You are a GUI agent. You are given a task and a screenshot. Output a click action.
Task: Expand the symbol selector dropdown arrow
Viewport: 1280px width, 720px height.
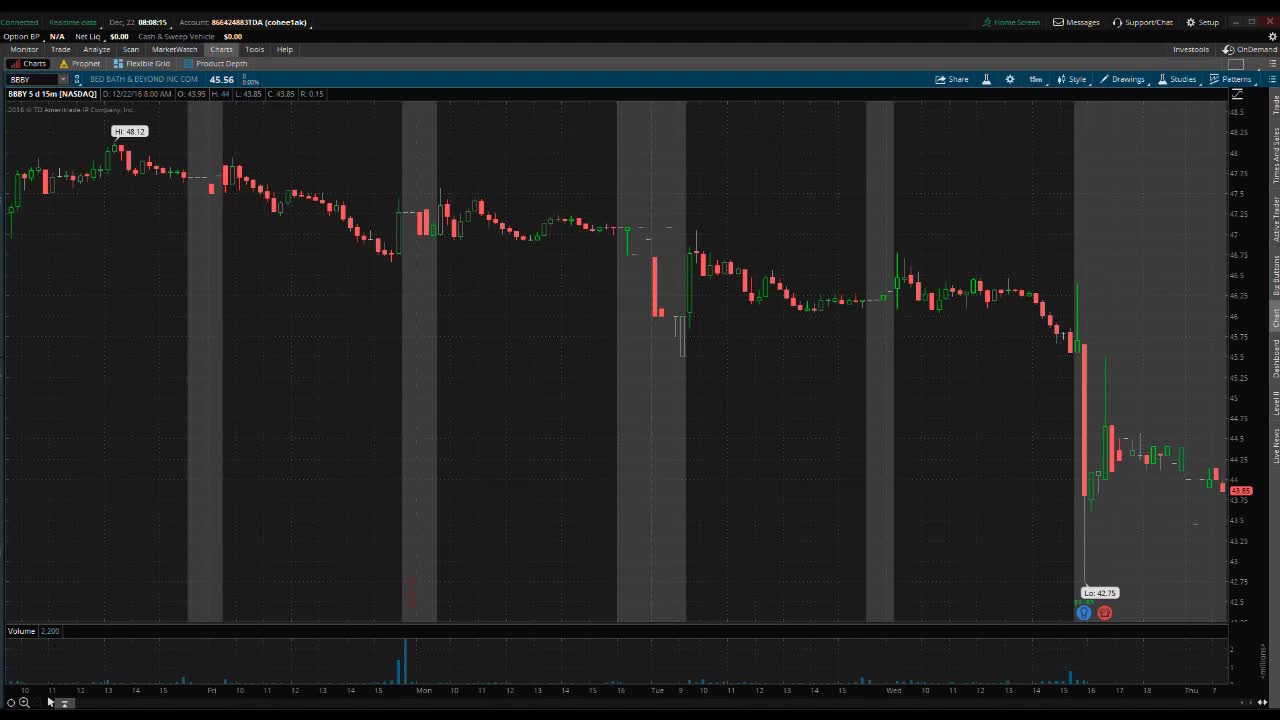point(63,79)
